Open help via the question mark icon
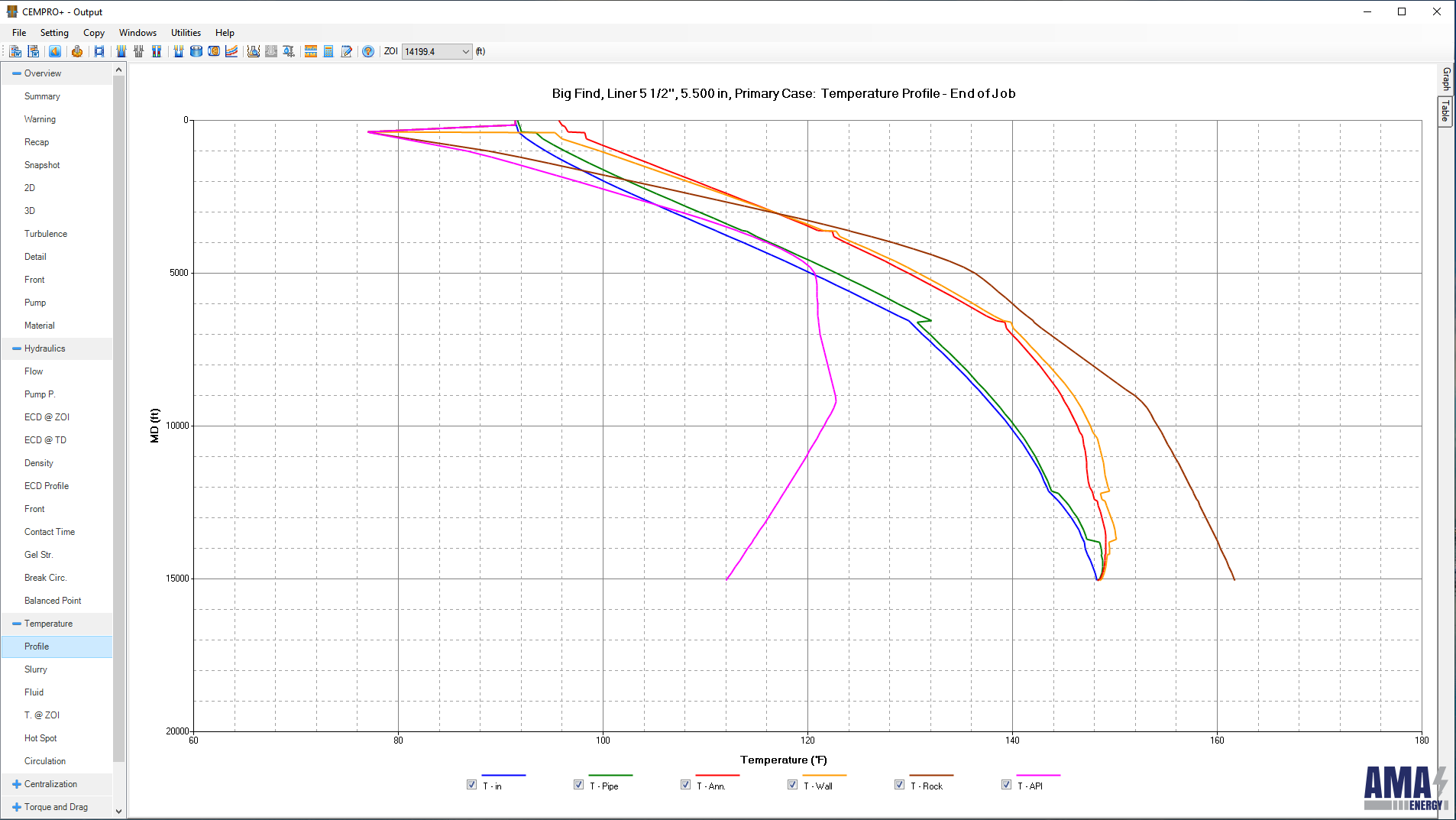The width and height of the screenshot is (1456, 820). click(368, 51)
